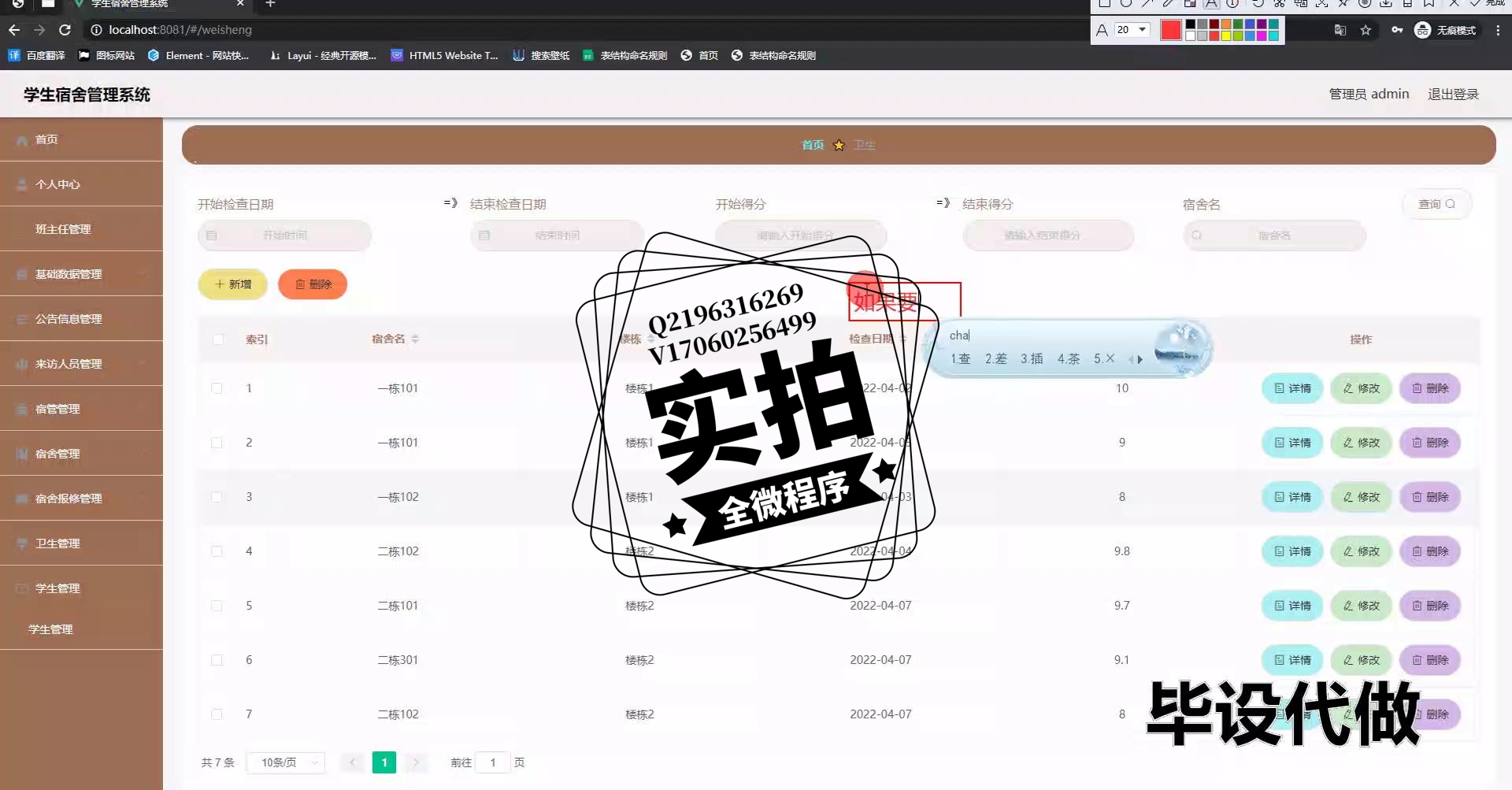Pick the yellow color swatch
1512x790 pixels.
1226,35
